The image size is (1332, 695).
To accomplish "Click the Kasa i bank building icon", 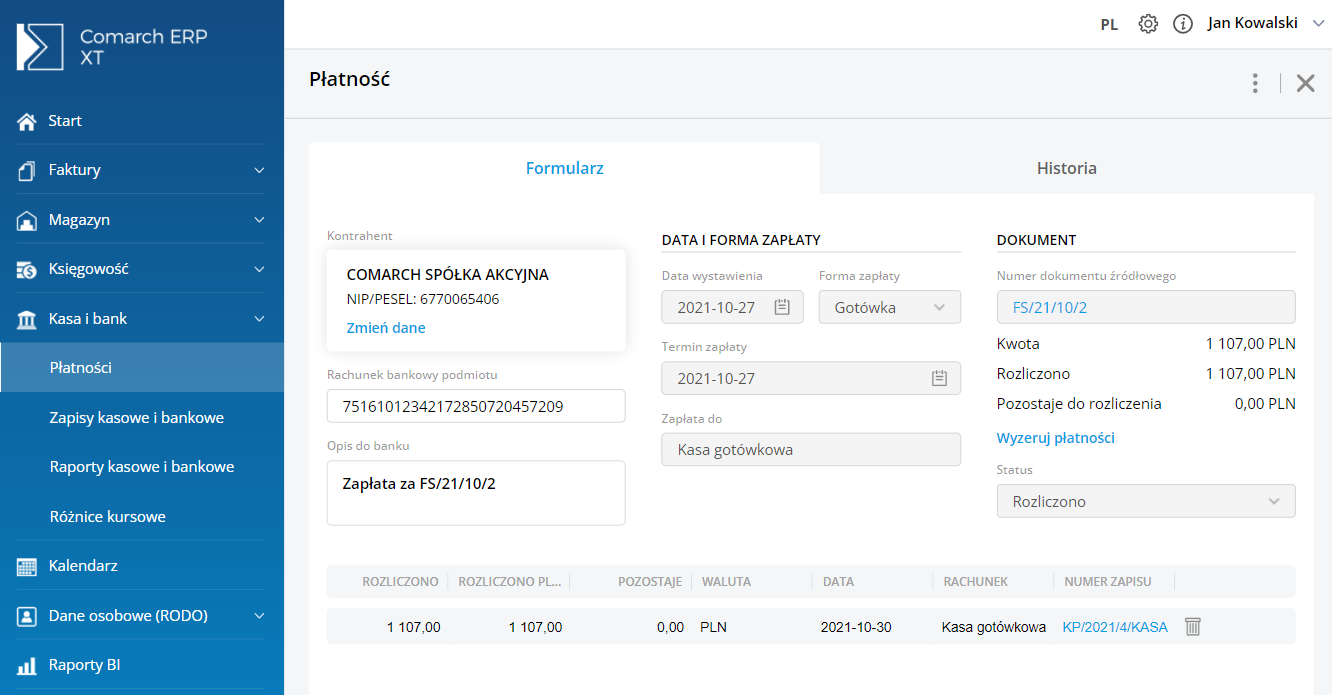I will tap(27, 319).
